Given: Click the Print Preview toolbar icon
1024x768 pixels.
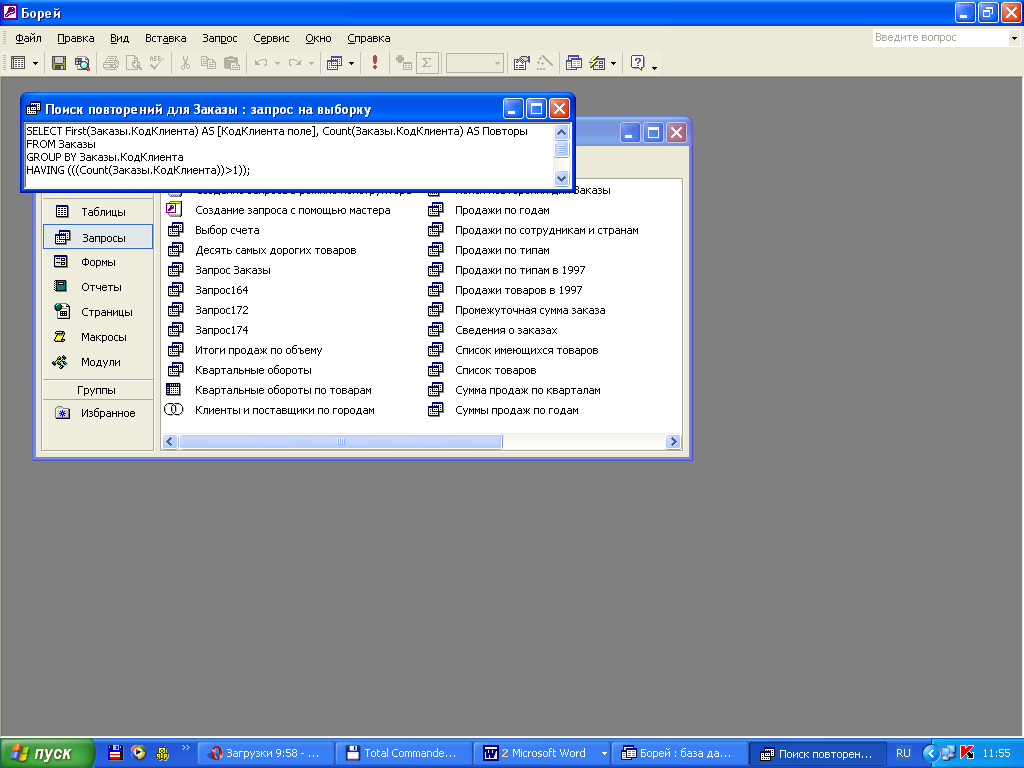Looking at the screenshot, I should click(x=134, y=63).
